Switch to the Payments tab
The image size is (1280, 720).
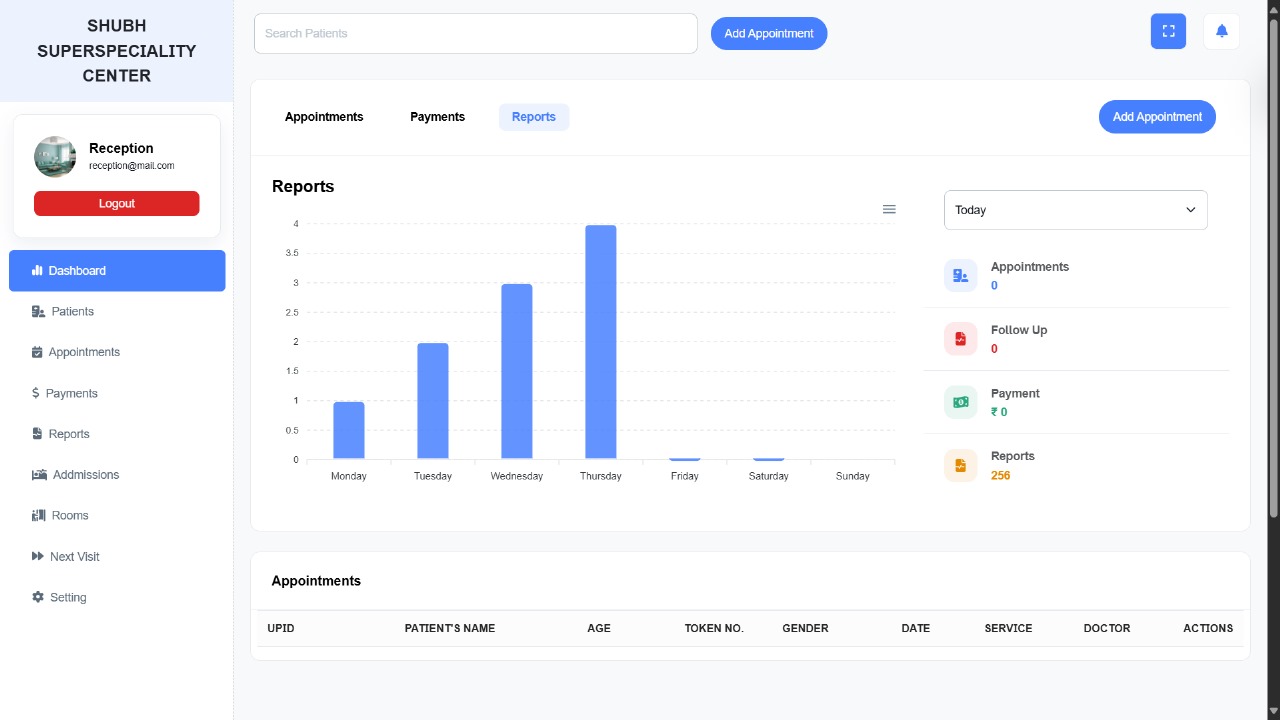click(x=437, y=117)
